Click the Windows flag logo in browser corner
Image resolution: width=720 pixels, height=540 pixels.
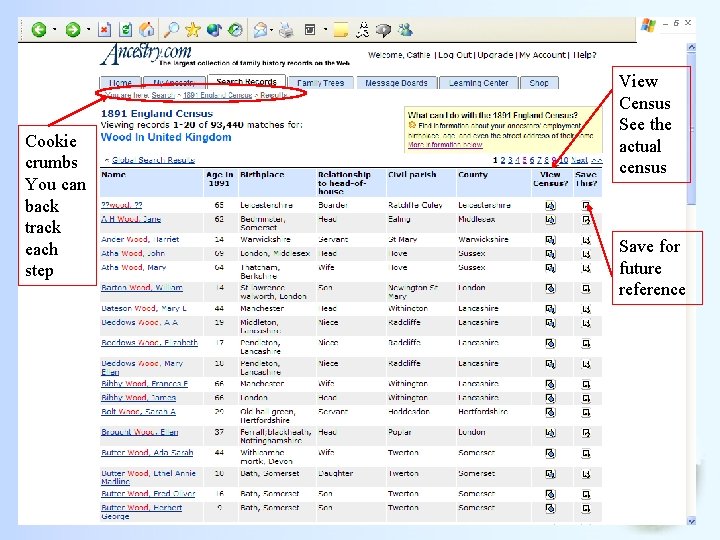click(x=648, y=25)
